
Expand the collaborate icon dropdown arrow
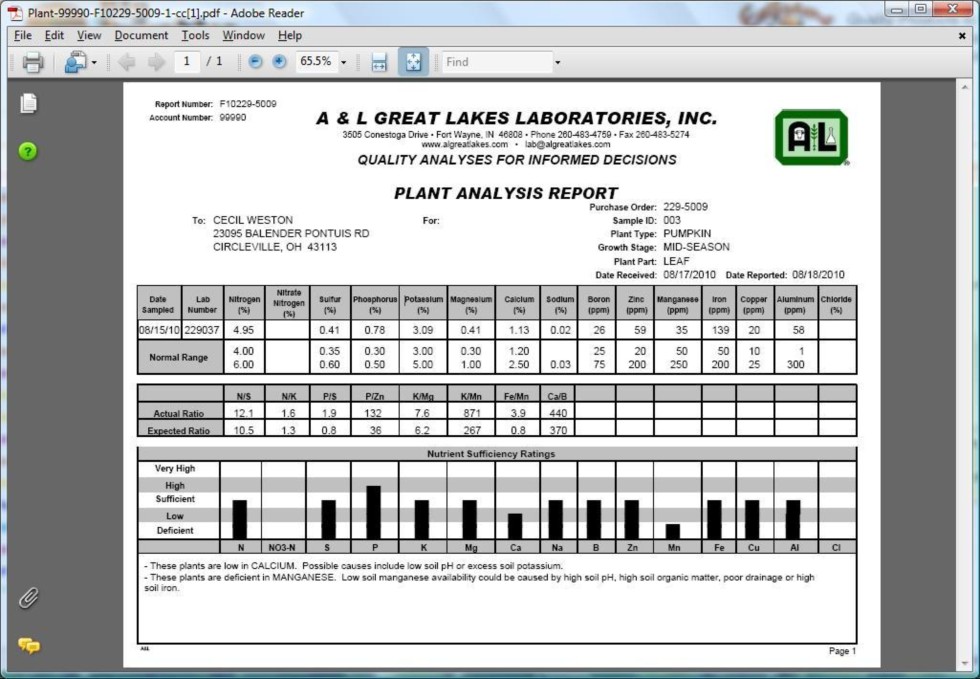click(94, 63)
